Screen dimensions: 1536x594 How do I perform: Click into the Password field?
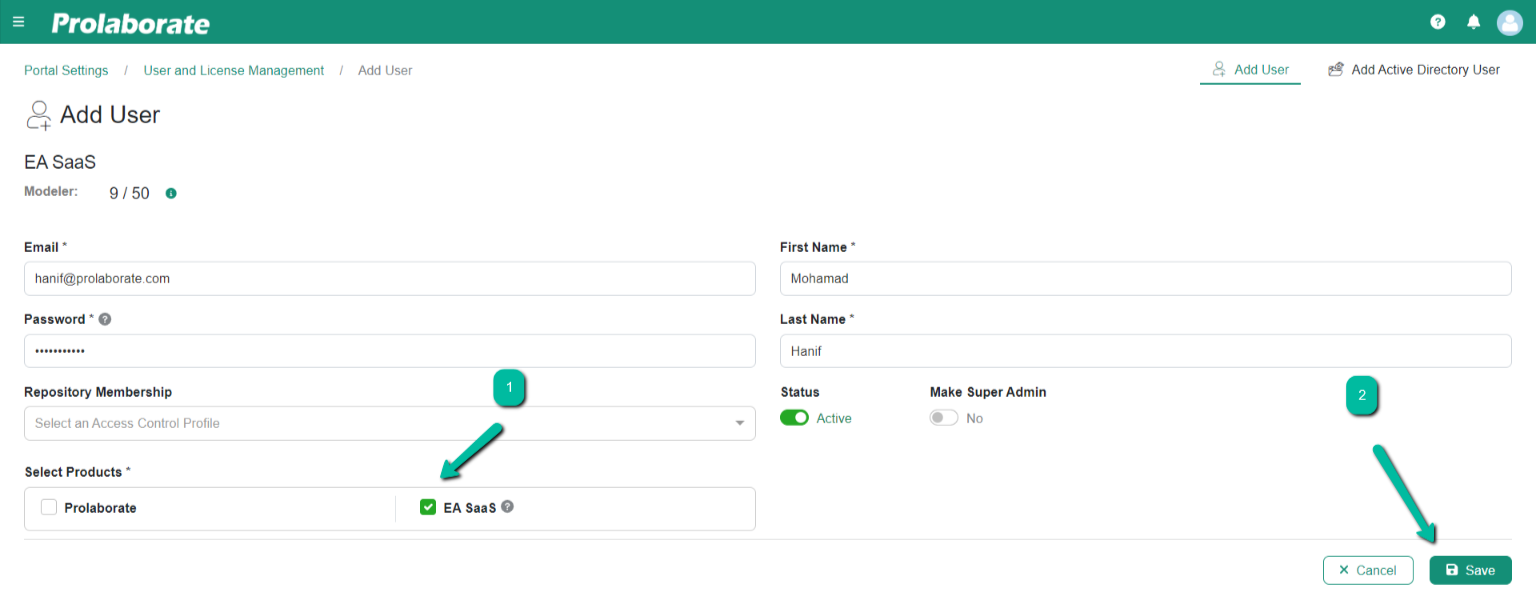[x=390, y=351]
